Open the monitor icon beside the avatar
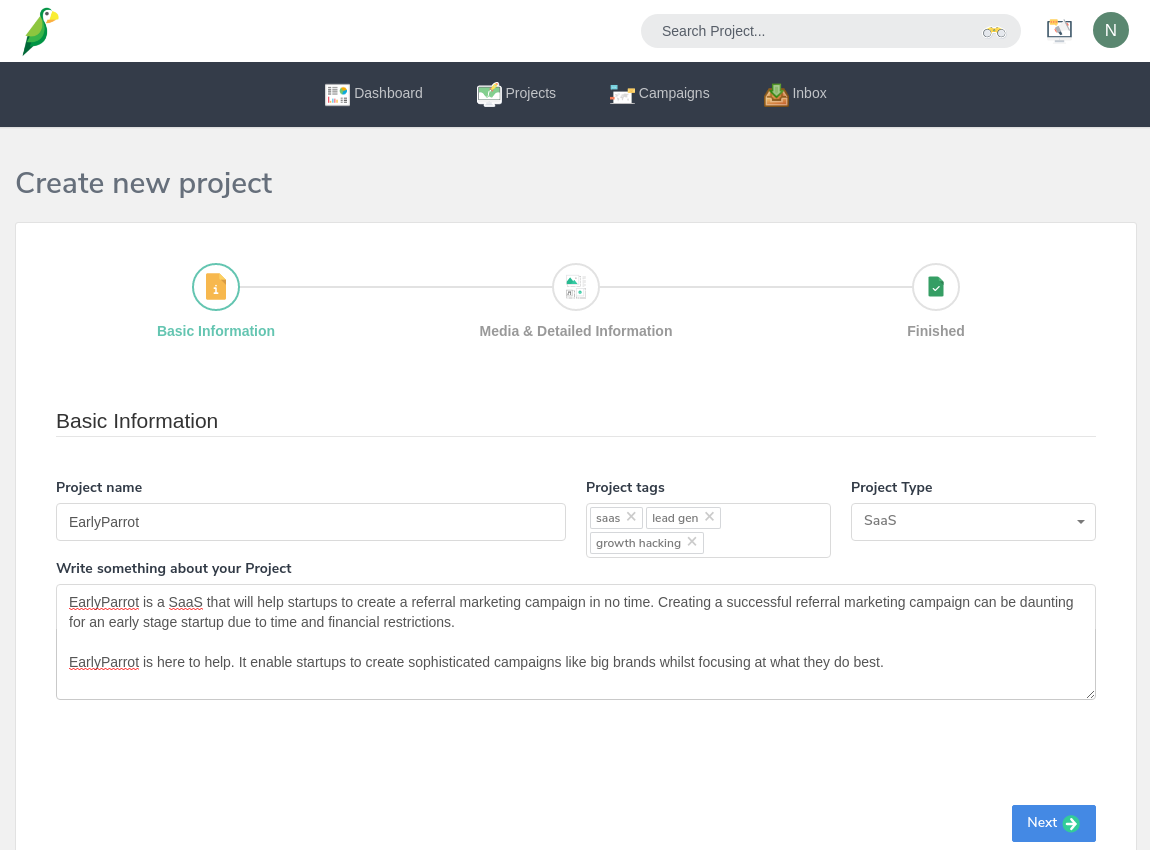Viewport: 1150px width, 850px height. pyautogui.click(x=1059, y=31)
